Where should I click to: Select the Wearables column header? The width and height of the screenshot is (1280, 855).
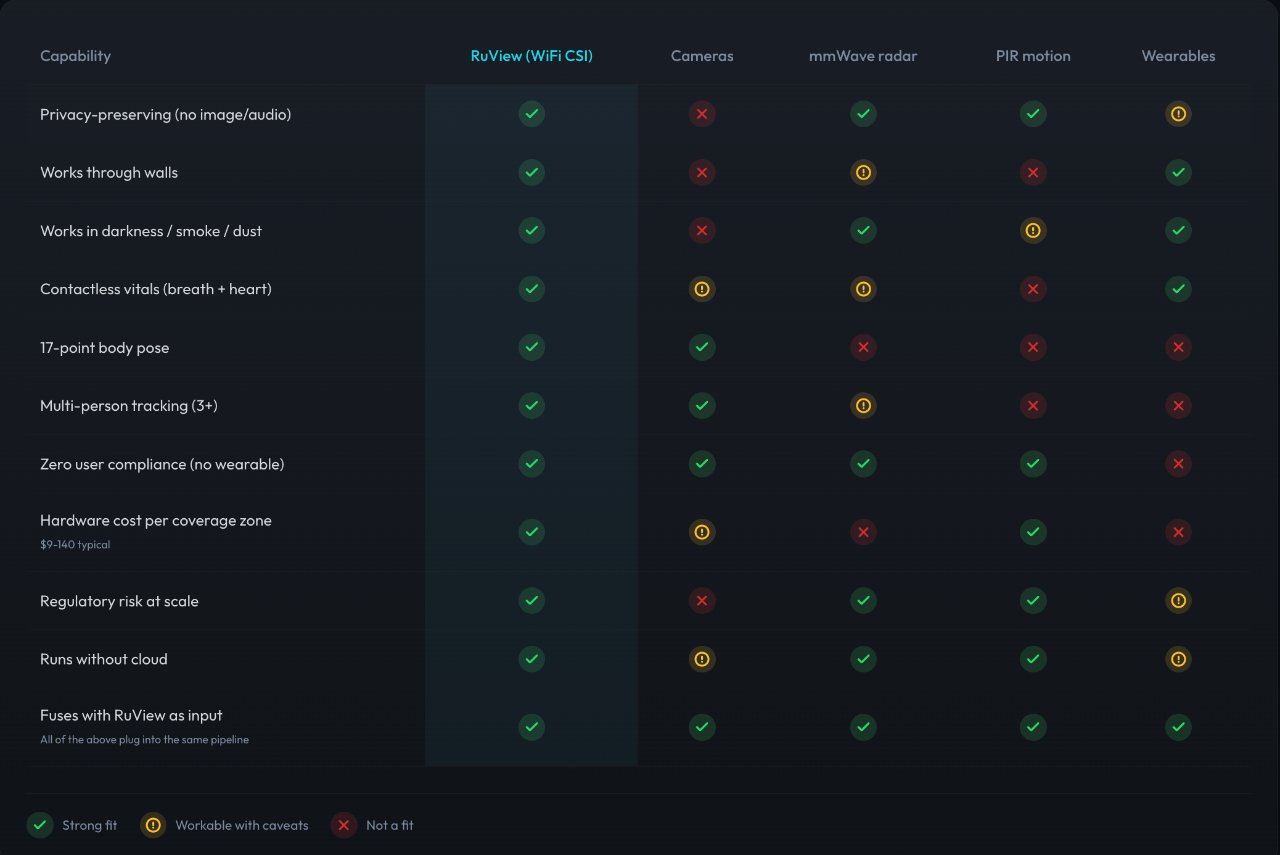[x=1179, y=56]
